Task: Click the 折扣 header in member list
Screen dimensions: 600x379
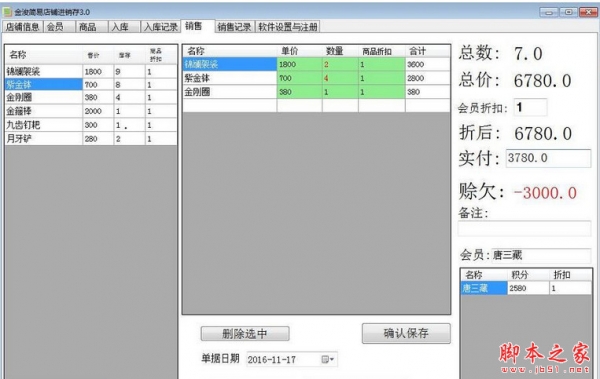Action: [571, 275]
